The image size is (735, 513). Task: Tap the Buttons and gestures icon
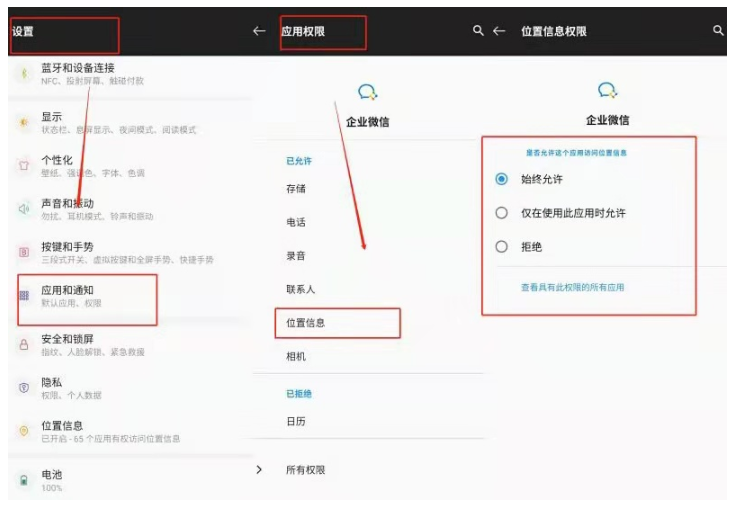(24, 252)
